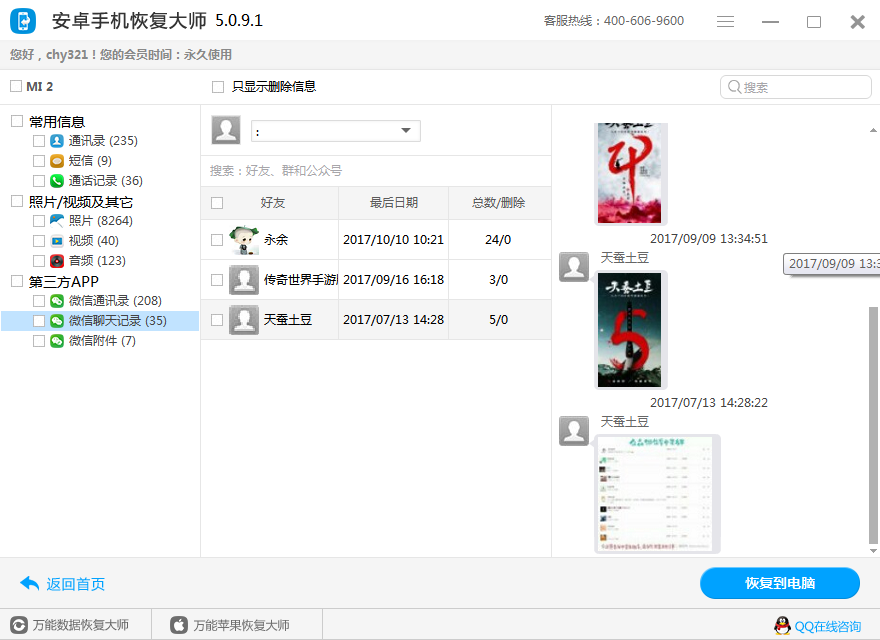
Task: Click the photos (照片) icon
Action: (57, 221)
